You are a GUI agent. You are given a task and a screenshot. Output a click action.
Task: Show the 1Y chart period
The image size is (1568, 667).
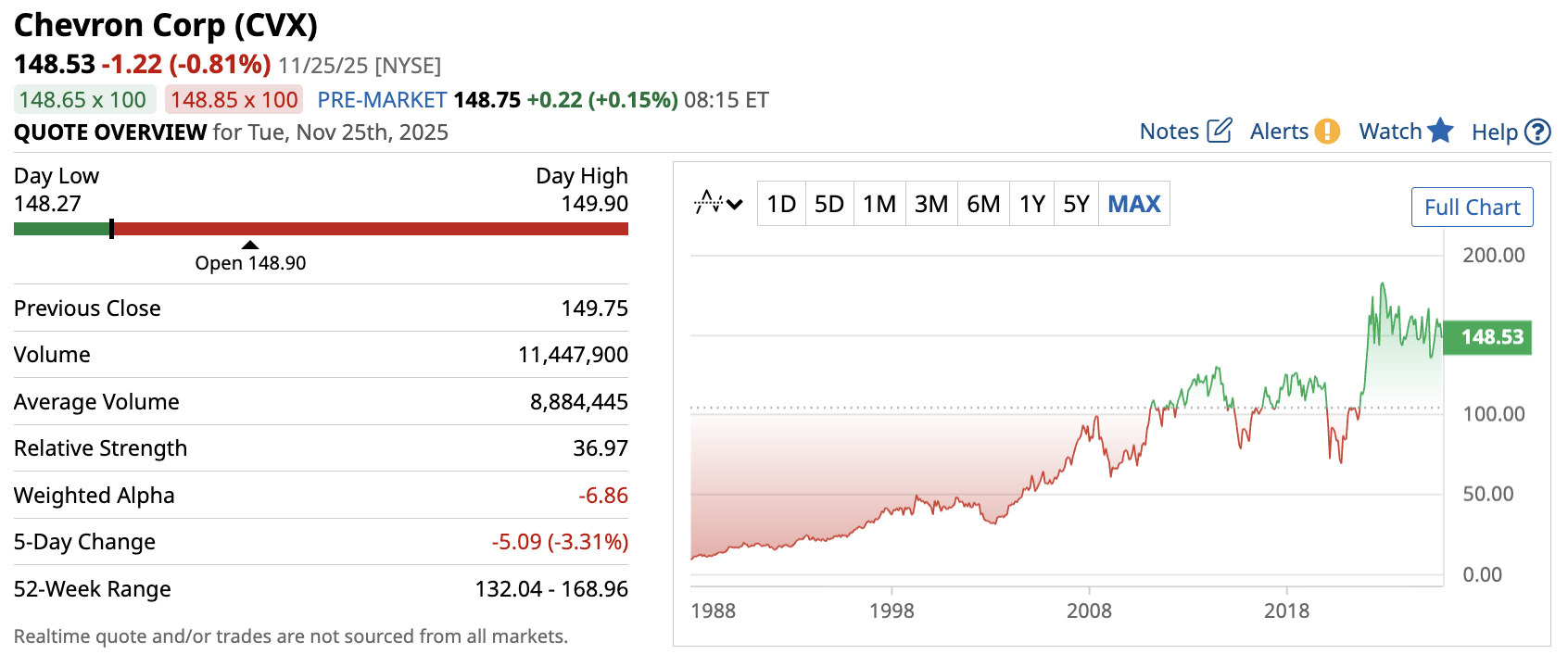pos(1032,204)
